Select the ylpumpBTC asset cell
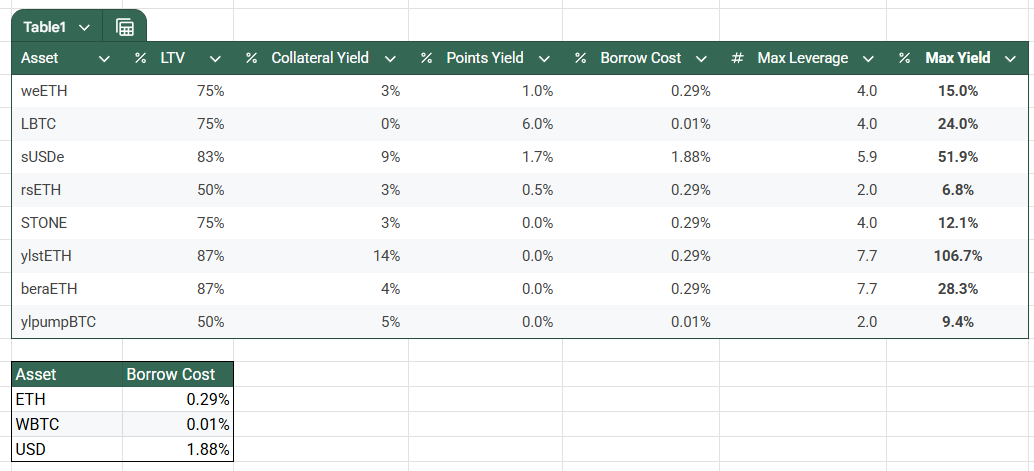Viewport: 1034px width, 471px height. pos(59,322)
